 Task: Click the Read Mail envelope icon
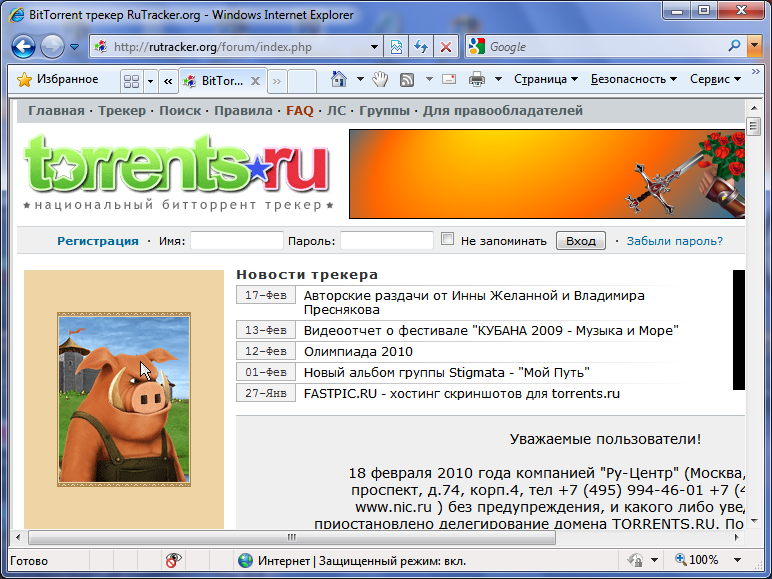[449, 79]
